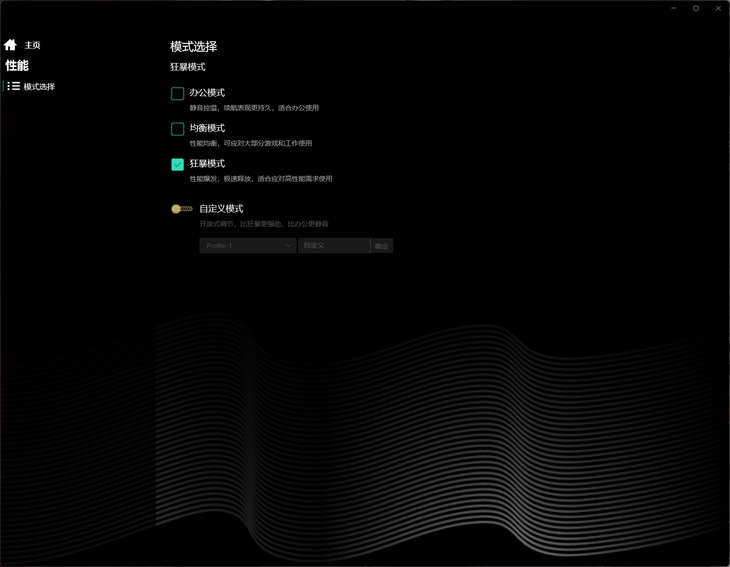
Task: Check the 均衡模式 checkbox
Action: click(177, 129)
